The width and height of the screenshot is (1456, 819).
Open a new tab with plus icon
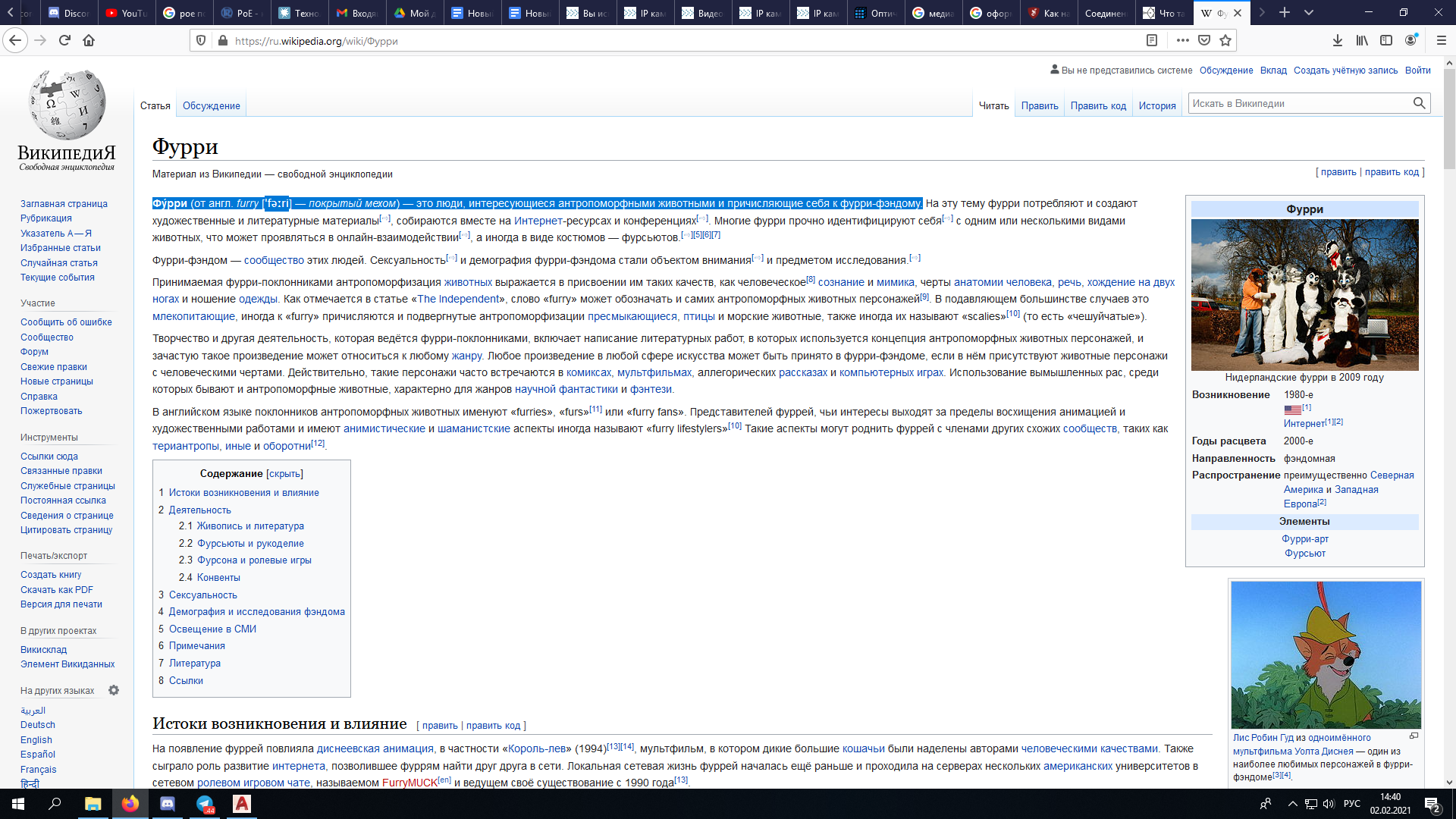(1284, 13)
